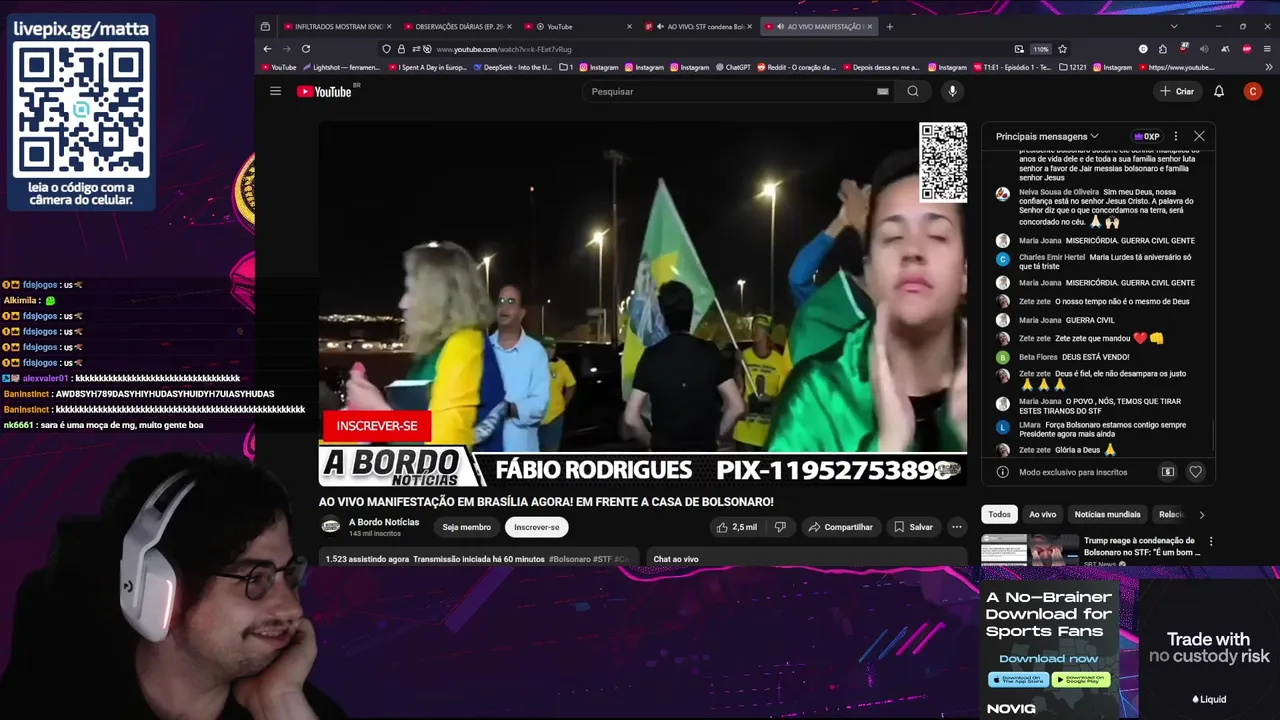Save the video with Salvar
Viewport: 1280px width, 720px height.
click(x=913, y=527)
